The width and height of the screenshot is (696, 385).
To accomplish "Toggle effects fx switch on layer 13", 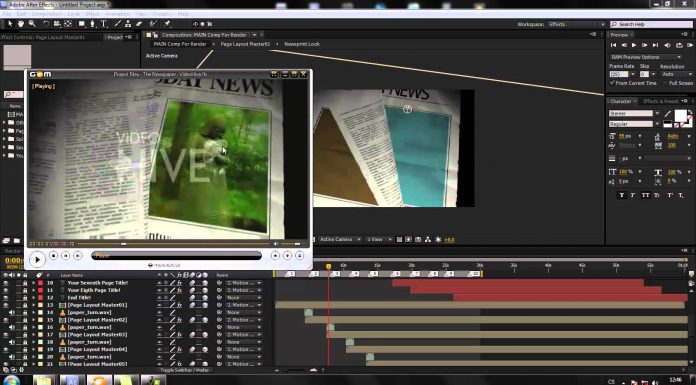I will click(x=180, y=305).
